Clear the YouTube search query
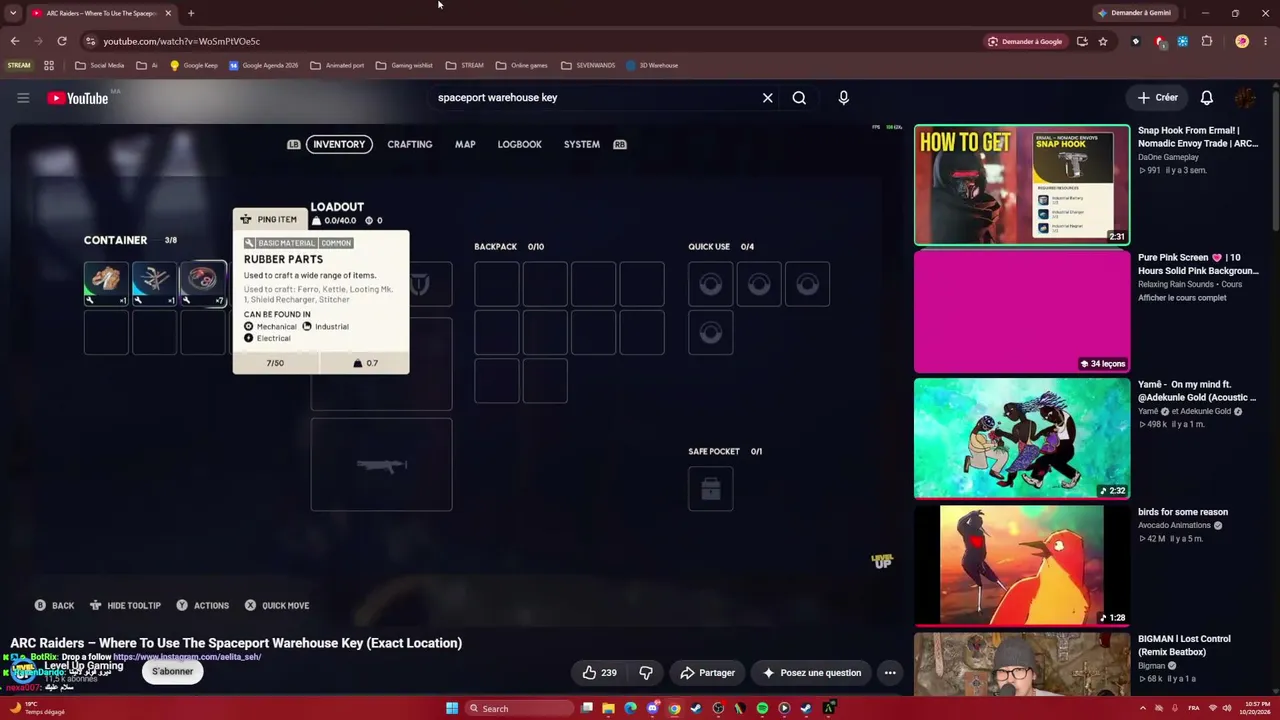Screen dimensions: 1280x720 pos(767,98)
